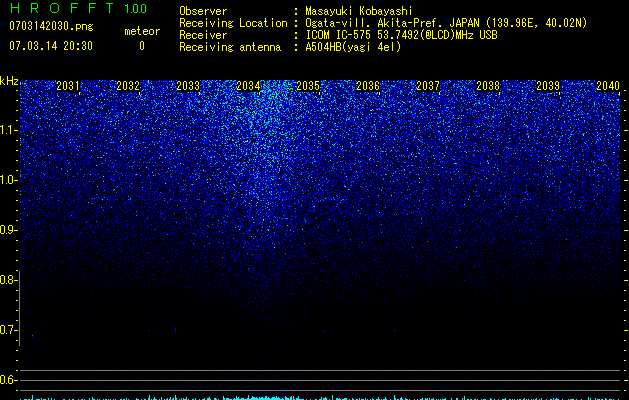
Task: Click the 2037 time marker
Action: (428, 86)
